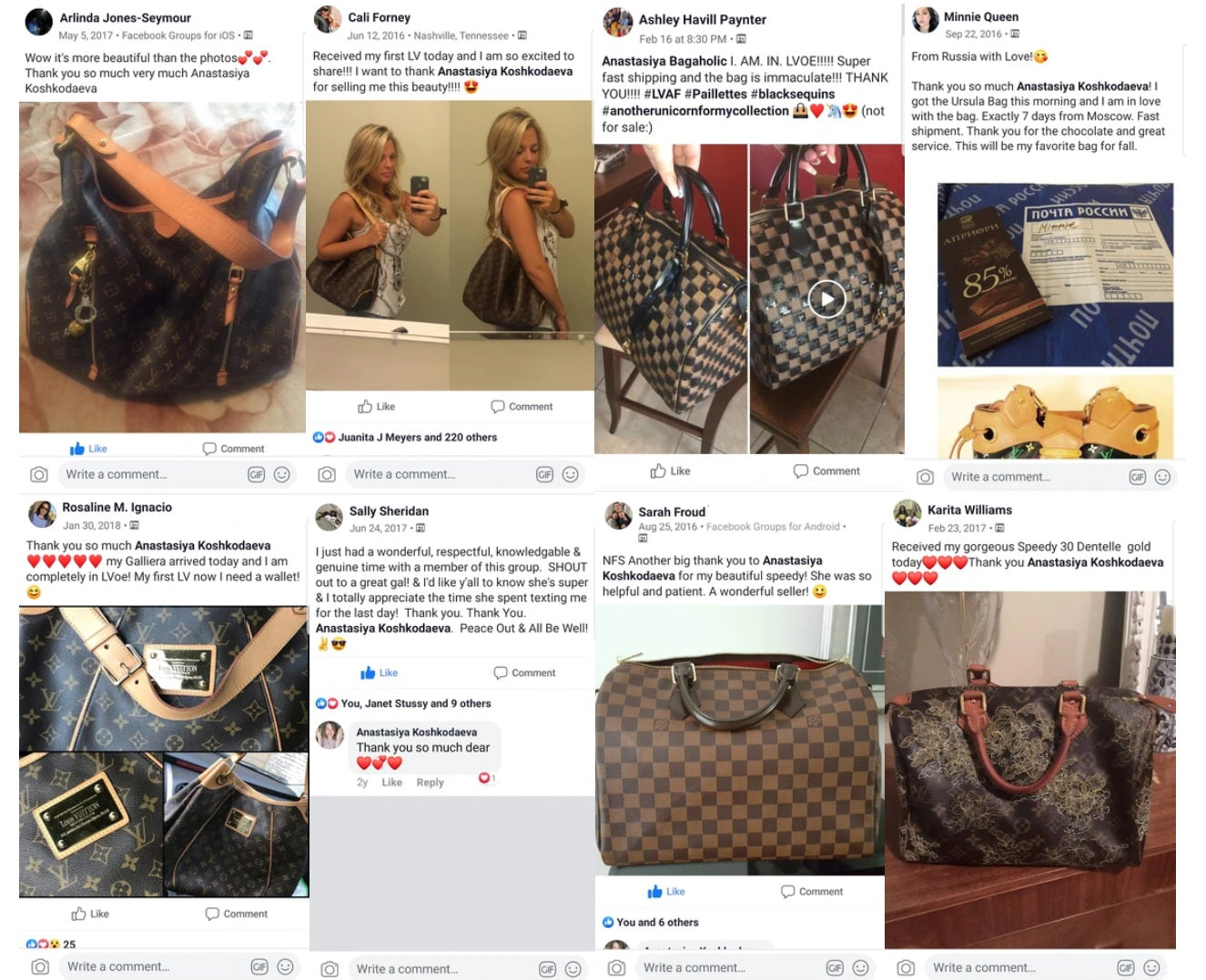Unlike Sally Sheridan's post with blue Like

point(380,672)
